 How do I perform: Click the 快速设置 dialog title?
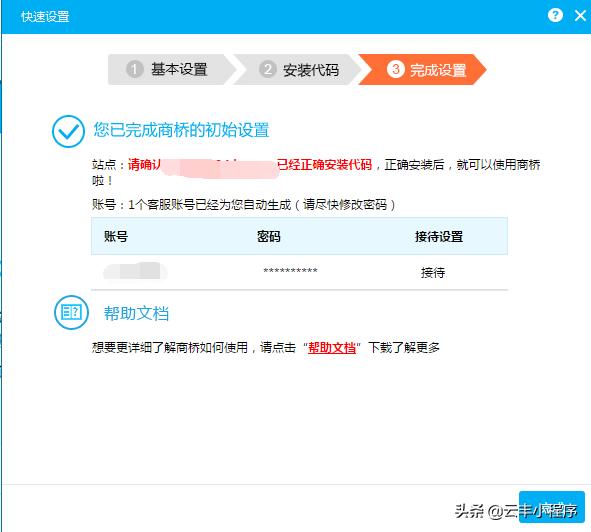45,17
